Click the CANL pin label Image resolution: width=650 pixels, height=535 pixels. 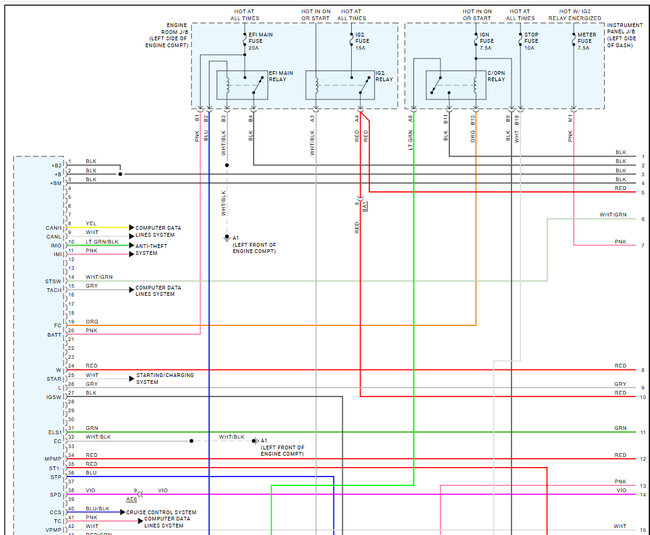tap(53, 237)
